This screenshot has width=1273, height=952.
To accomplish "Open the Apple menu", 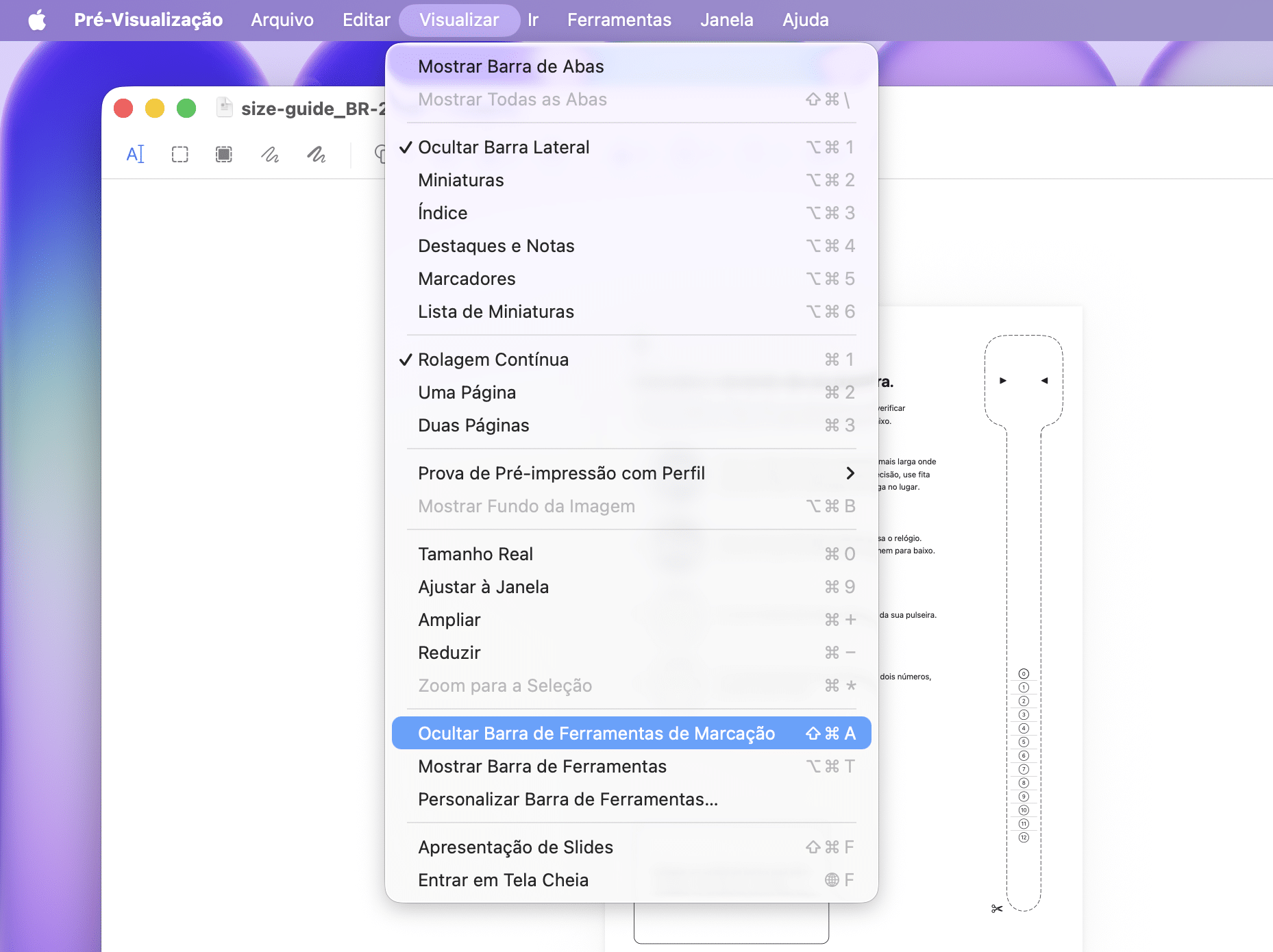I will [37, 20].
